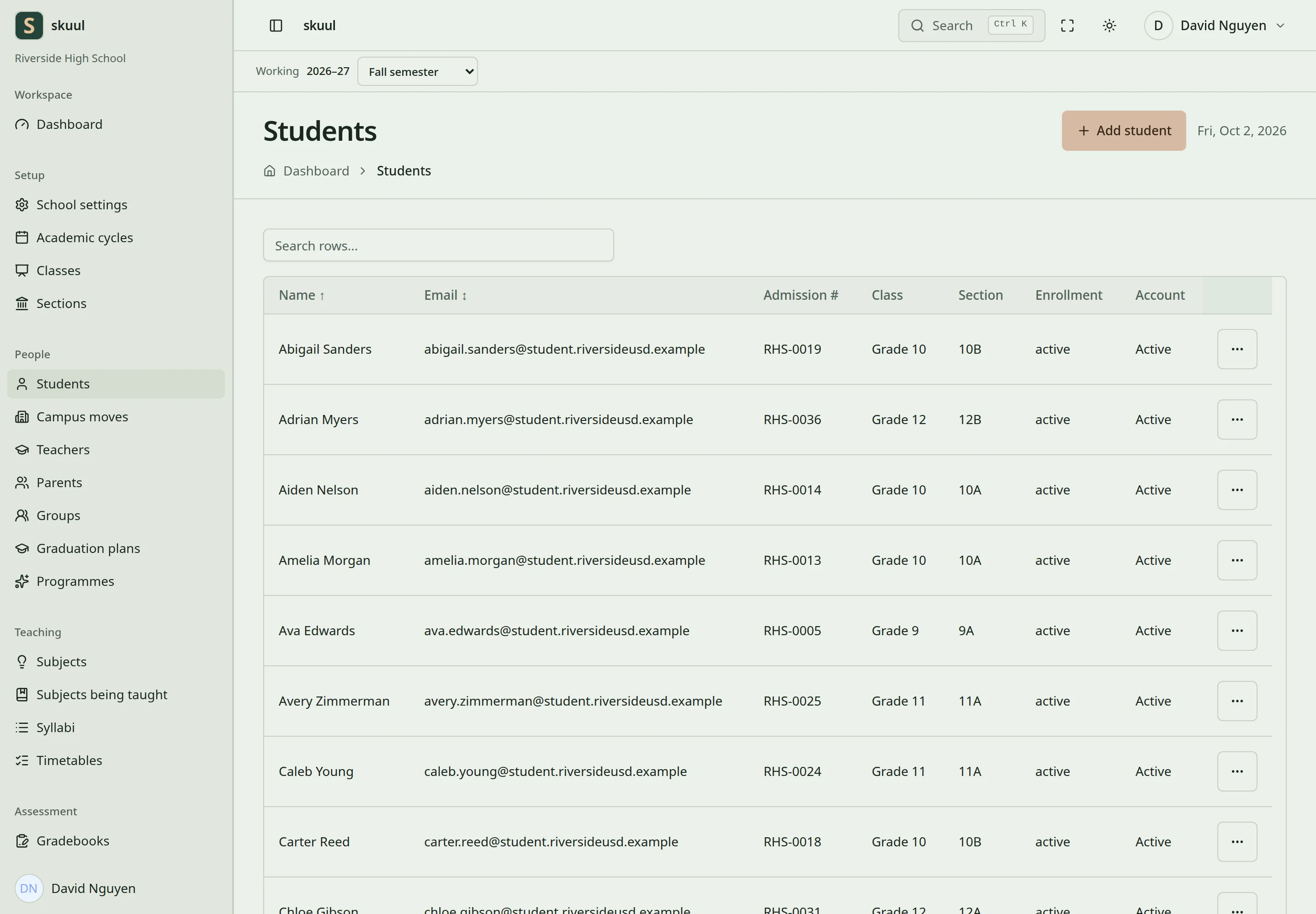Open the actions menu for Abigail Sanders
The height and width of the screenshot is (914, 1316).
pyautogui.click(x=1237, y=349)
